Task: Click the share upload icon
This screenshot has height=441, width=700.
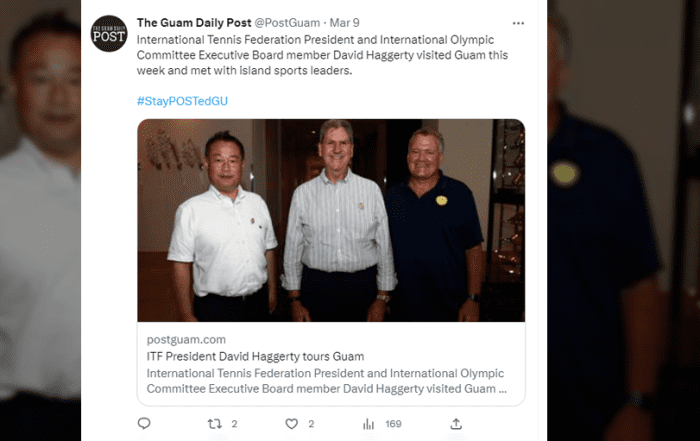Action: pos(456,424)
